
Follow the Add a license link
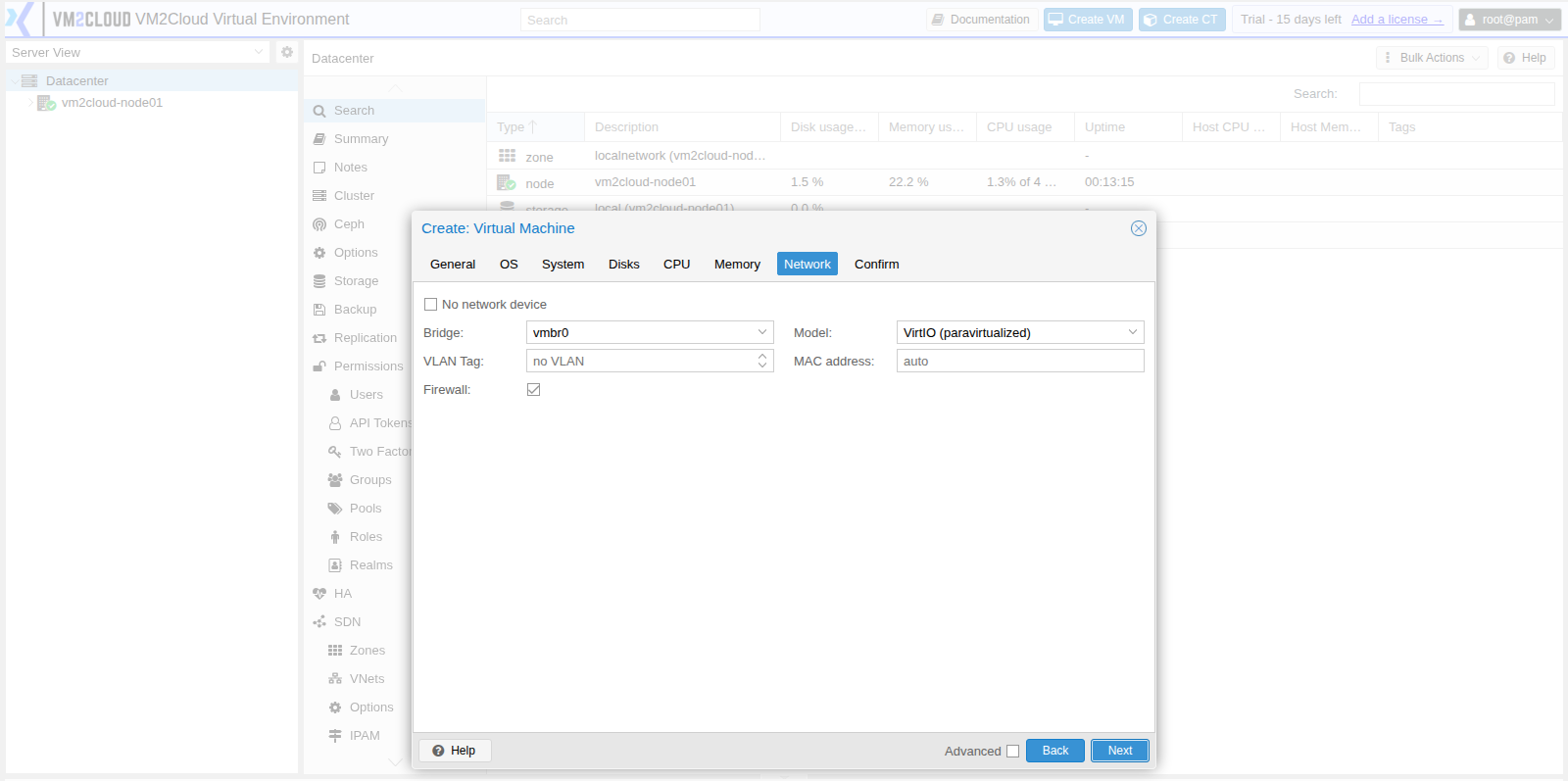(1396, 20)
